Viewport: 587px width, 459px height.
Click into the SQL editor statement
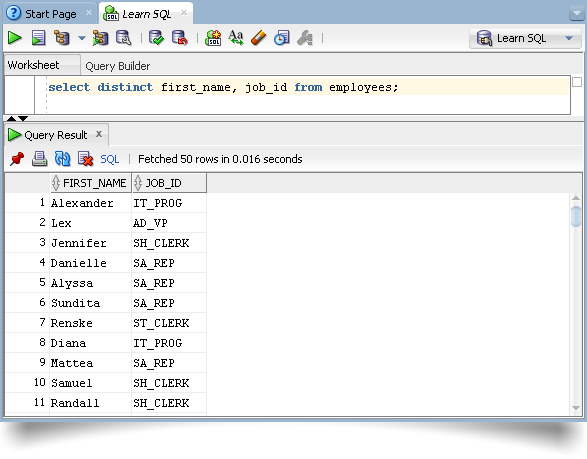click(x=223, y=87)
